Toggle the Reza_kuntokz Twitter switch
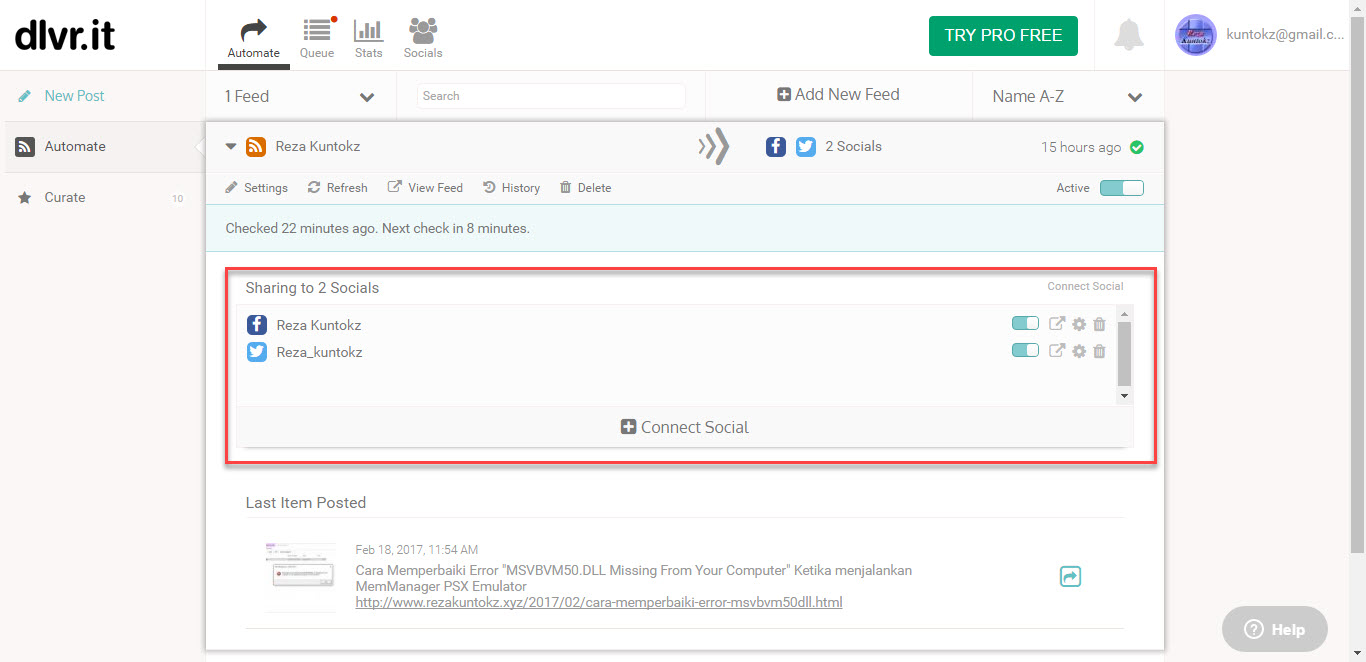1366x662 pixels. click(1025, 350)
